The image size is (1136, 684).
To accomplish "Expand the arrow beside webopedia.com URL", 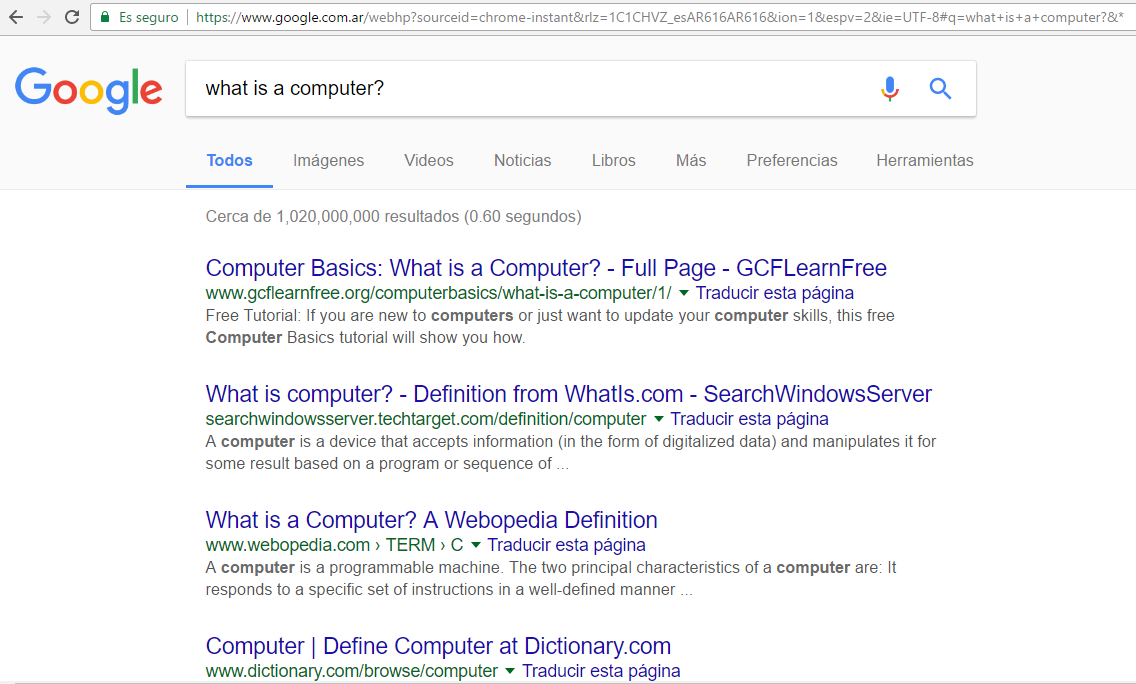I will (475, 546).
